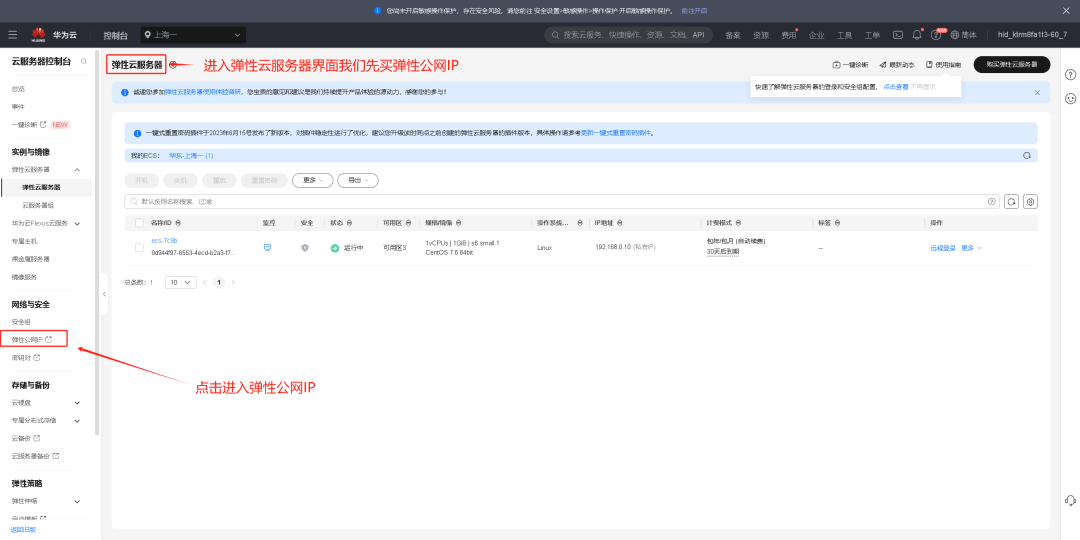Open the region selector 上海一
Viewport: 1080px width, 540px height.
coord(193,34)
